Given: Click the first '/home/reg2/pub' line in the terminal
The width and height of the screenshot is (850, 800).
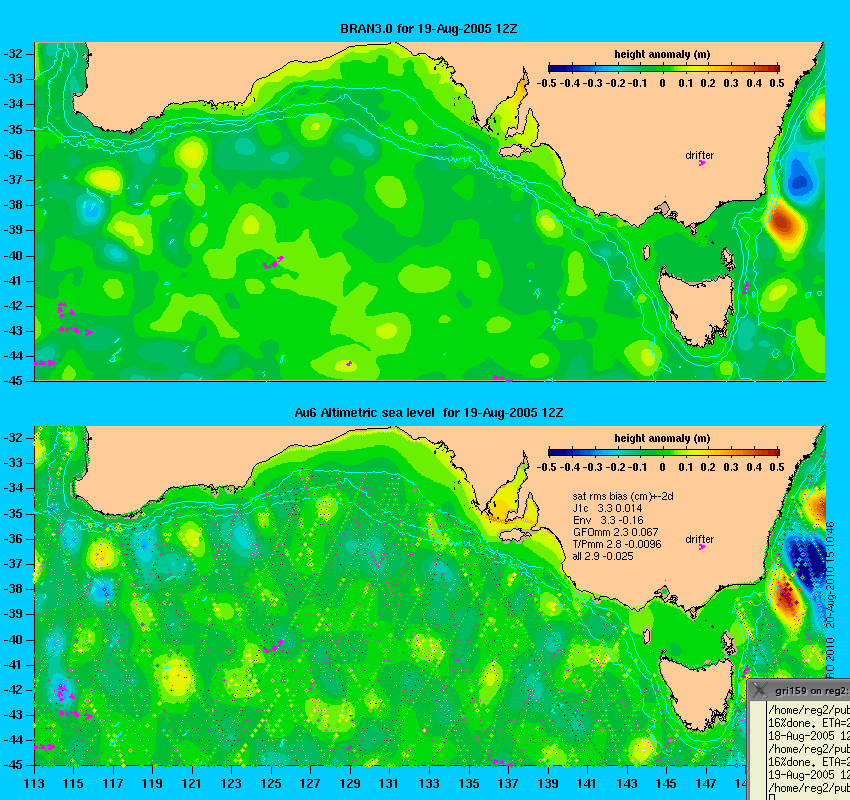Looking at the screenshot, I should tap(809, 710).
